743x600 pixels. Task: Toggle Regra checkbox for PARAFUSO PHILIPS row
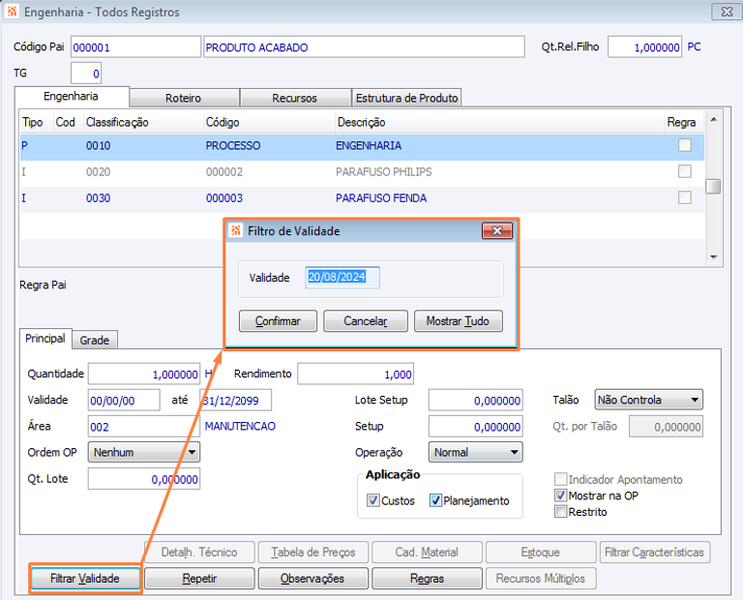coord(684,171)
